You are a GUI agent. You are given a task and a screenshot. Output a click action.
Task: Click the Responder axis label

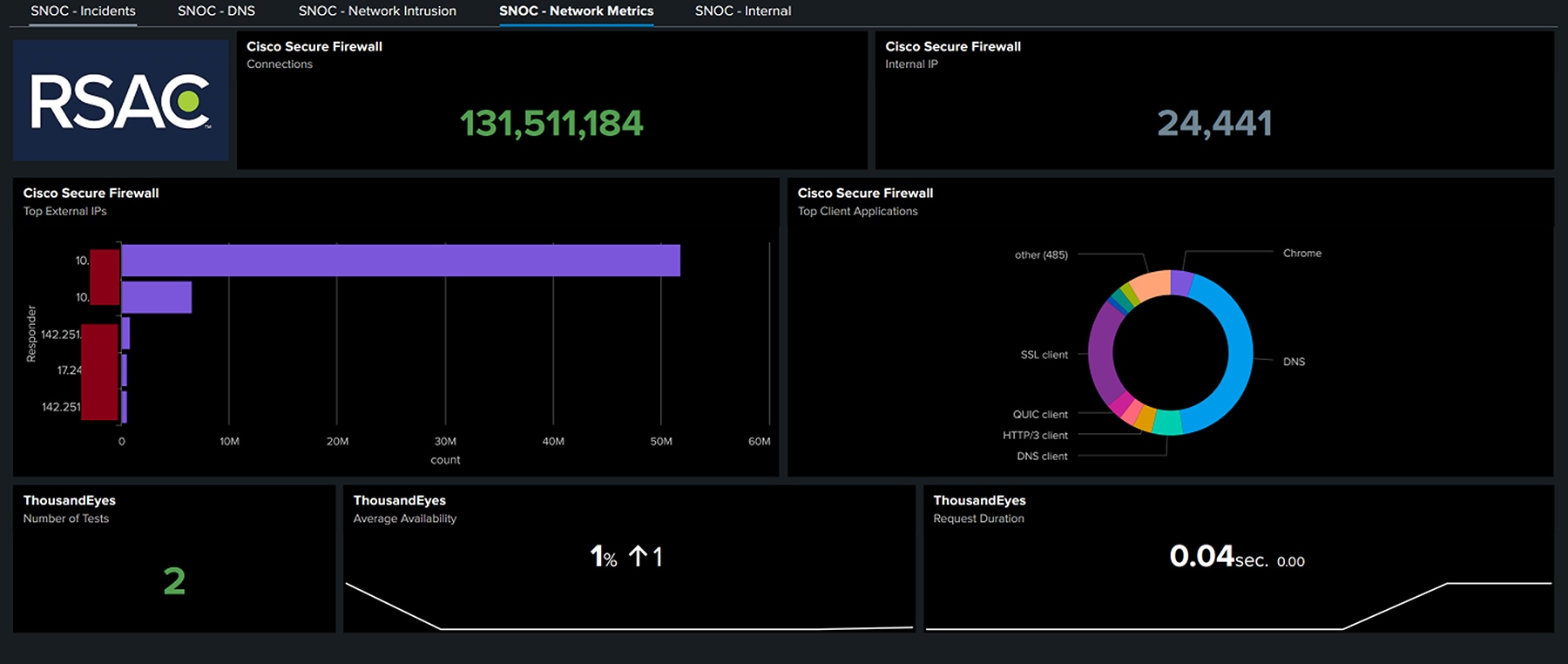31,334
